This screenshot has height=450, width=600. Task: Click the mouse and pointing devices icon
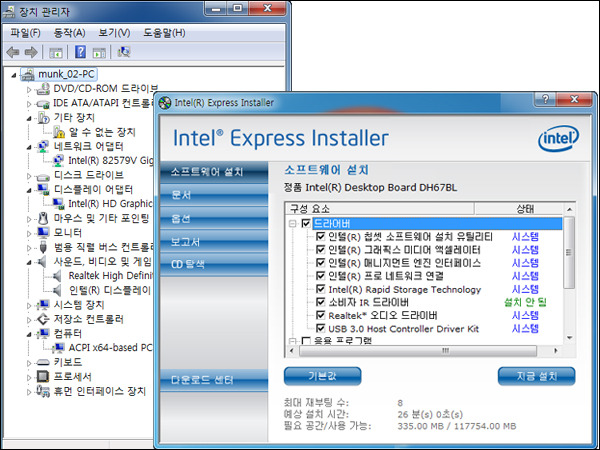coord(43,218)
